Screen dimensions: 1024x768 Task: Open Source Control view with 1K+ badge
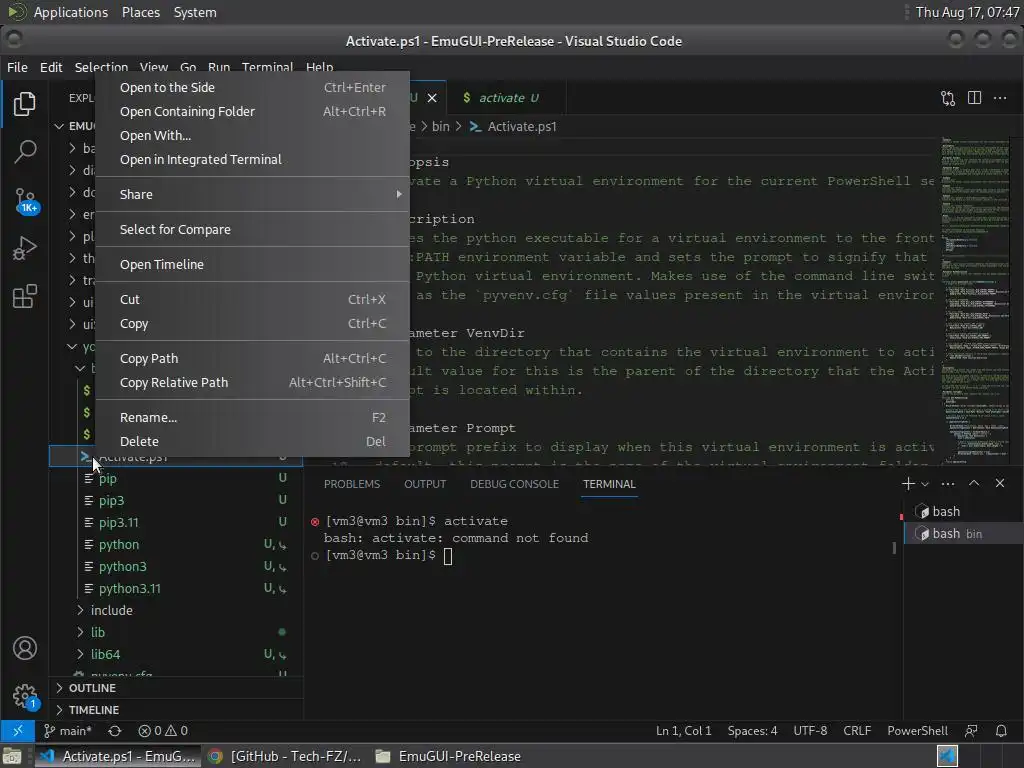tap(25, 200)
